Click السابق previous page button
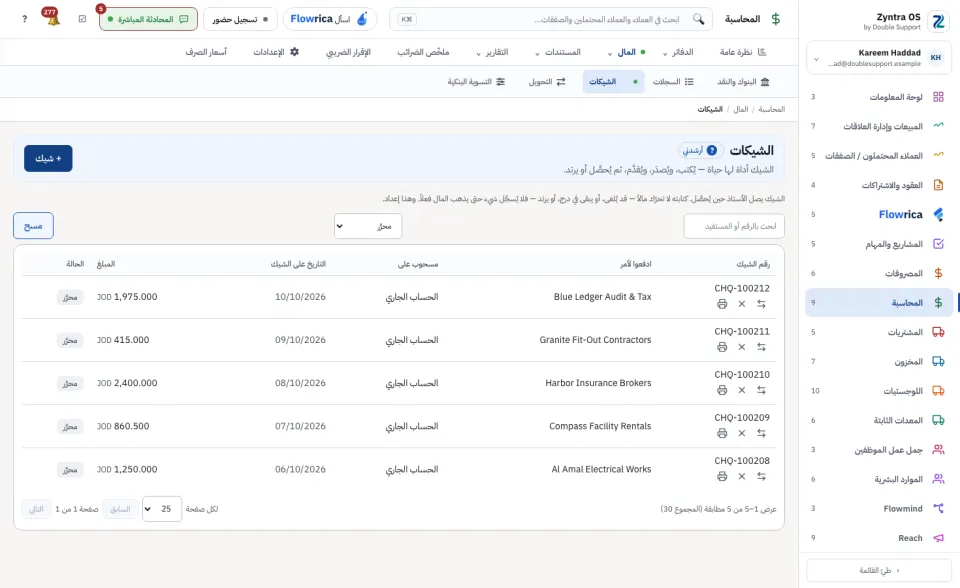The height and width of the screenshot is (588, 960). [x=120, y=509]
